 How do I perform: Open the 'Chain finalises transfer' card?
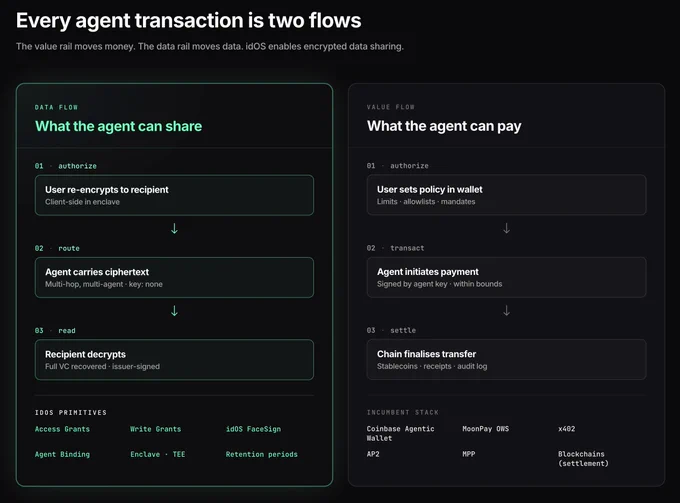pos(507,359)
